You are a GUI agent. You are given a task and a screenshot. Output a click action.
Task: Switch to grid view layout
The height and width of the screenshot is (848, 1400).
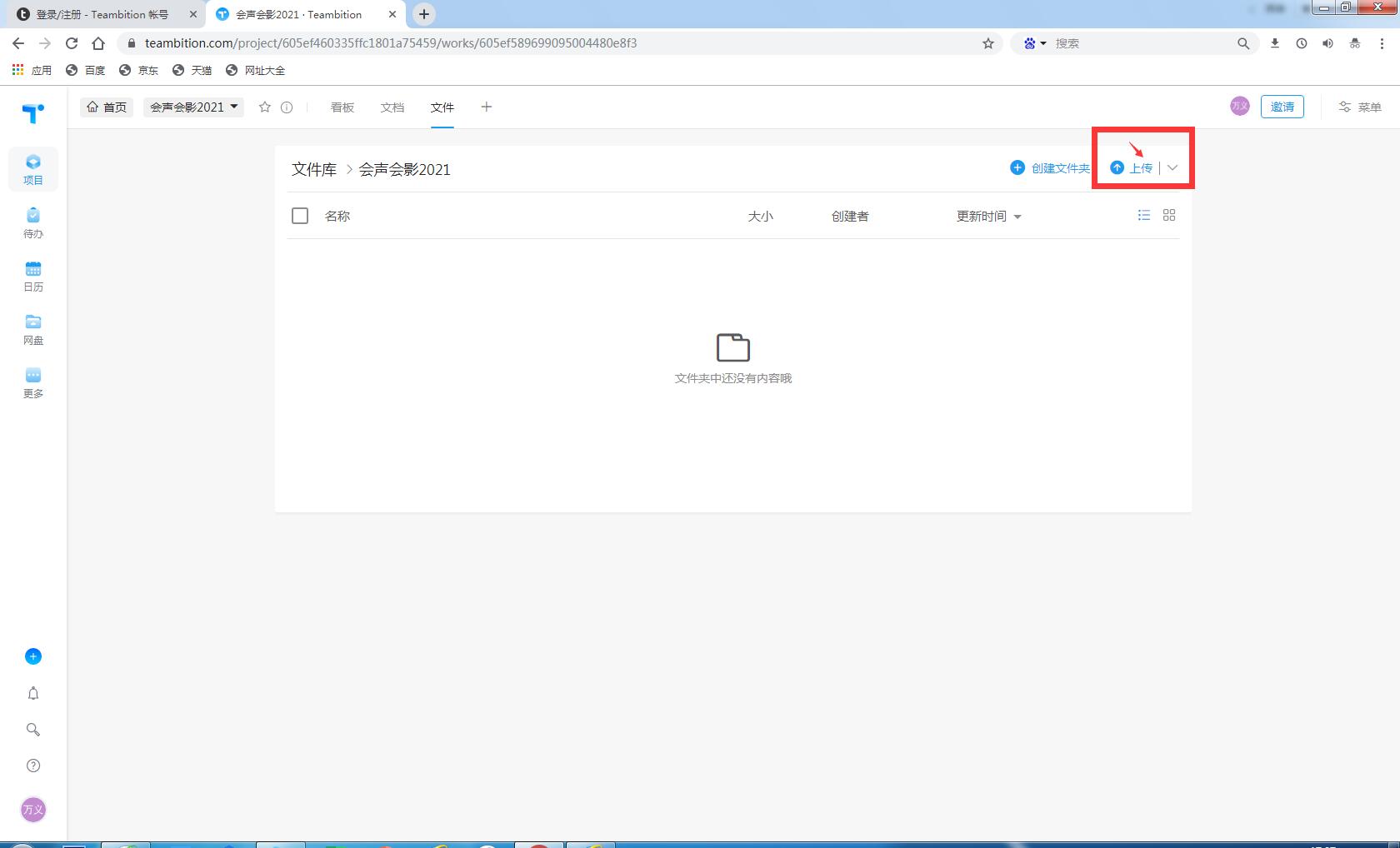click(1169, 215)
